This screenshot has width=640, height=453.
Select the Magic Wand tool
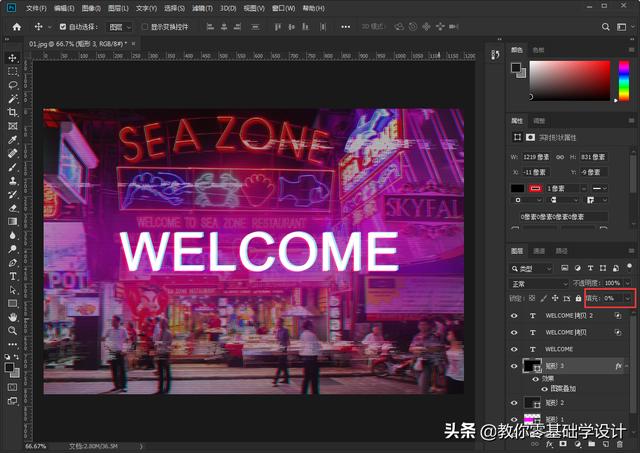pos(12,99)
